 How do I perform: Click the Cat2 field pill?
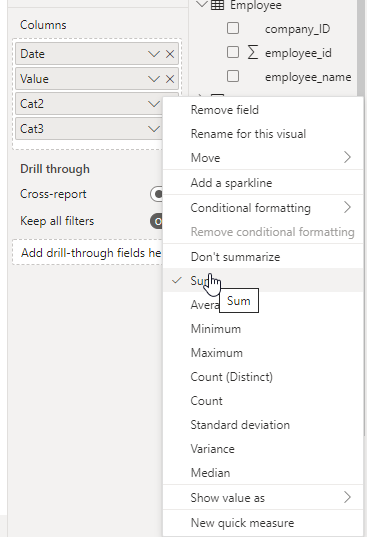pyautogui.click(x=89, y=104)
